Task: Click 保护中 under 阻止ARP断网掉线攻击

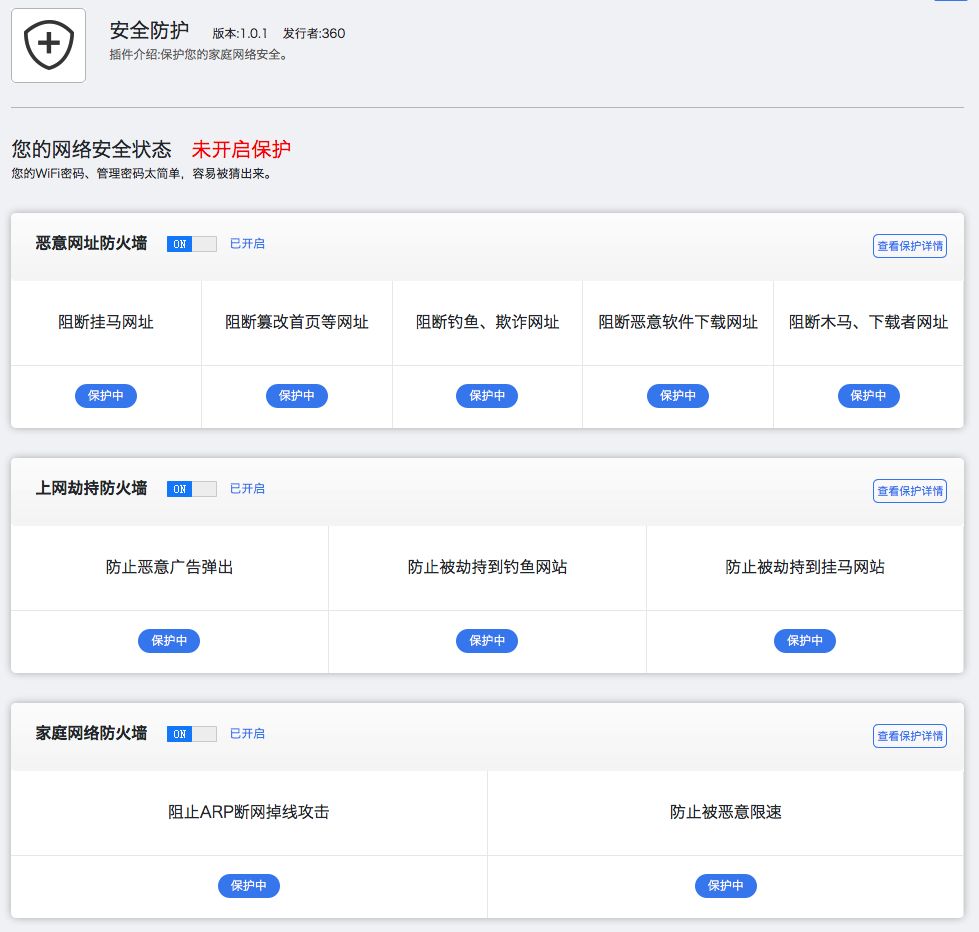Action: pyautogui.click(x=248, y=886)
